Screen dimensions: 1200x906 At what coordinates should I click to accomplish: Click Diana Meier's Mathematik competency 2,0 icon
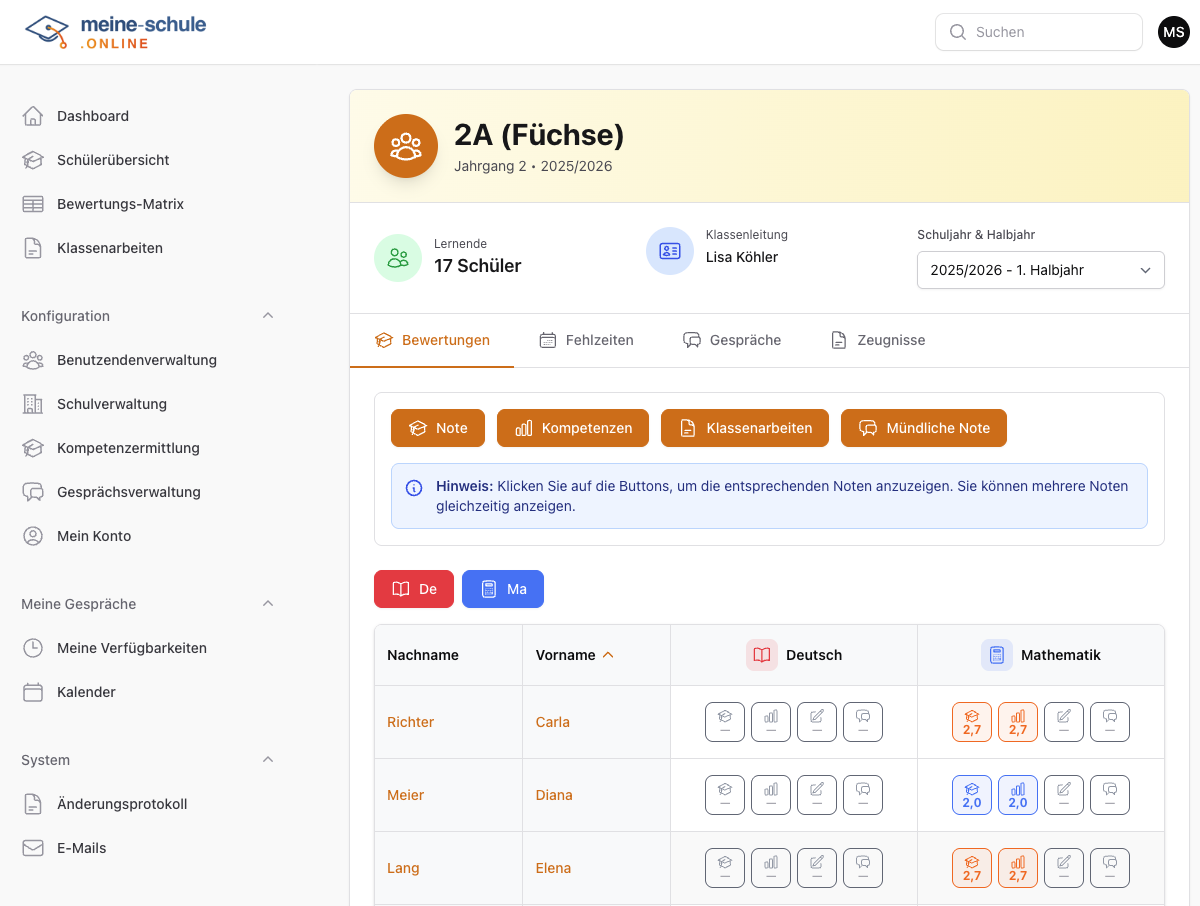[x=1017, y=795]
